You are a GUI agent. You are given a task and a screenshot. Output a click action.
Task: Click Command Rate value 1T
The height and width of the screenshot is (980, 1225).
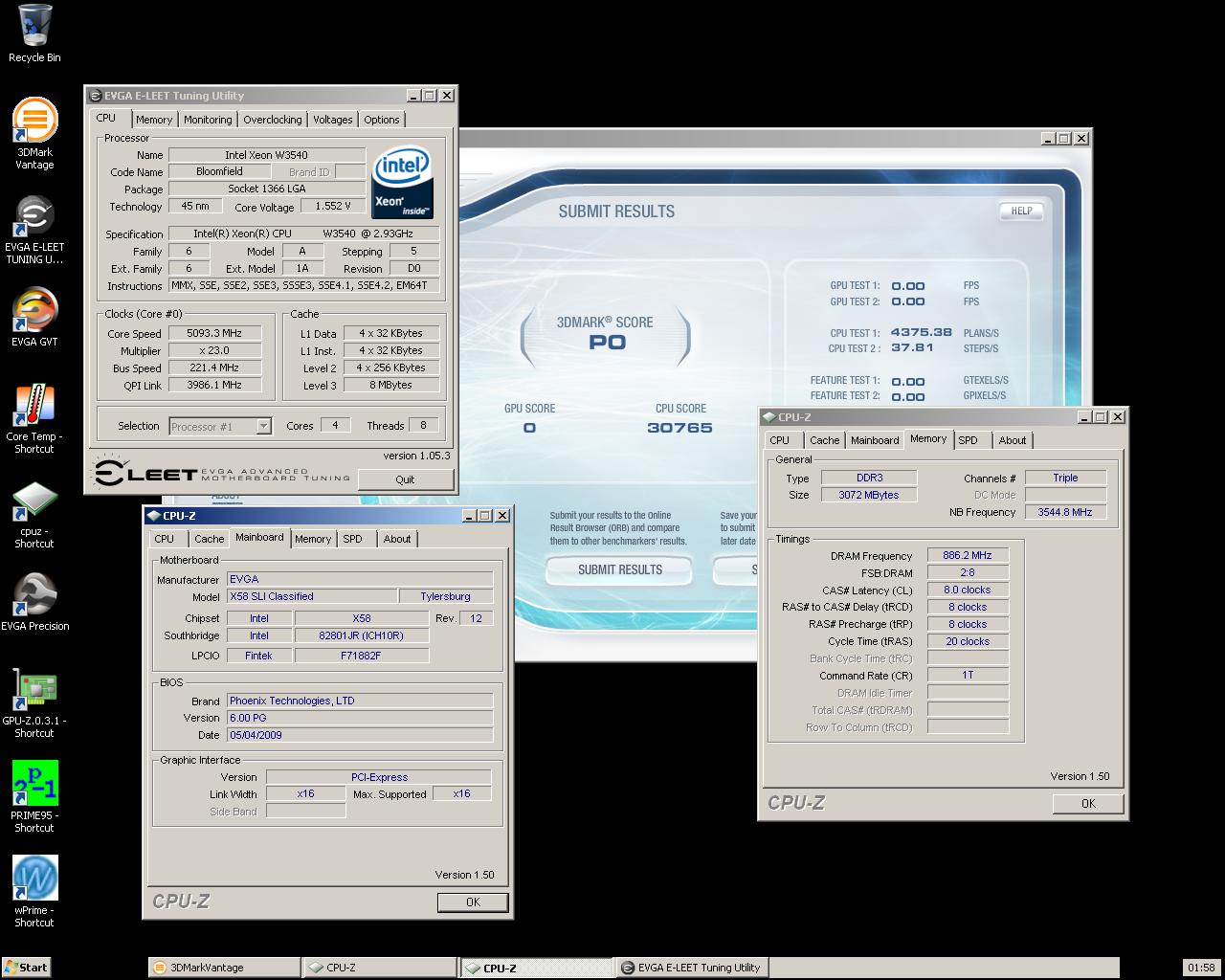pyautogui.click(x=968, y=675)
